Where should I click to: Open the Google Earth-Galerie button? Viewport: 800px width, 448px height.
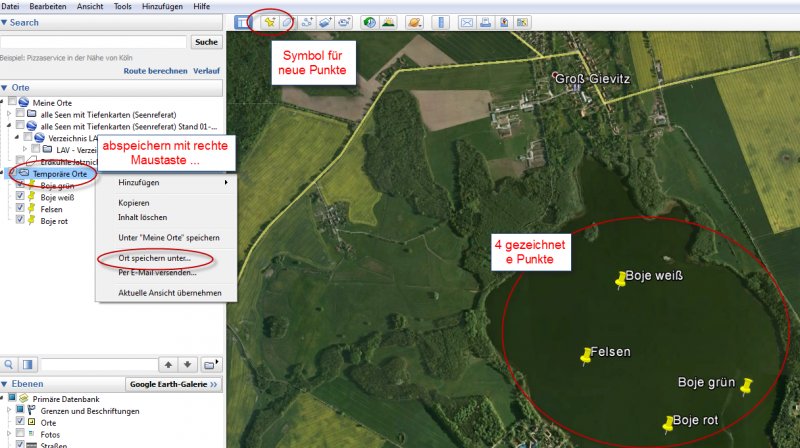pos(173,384)
